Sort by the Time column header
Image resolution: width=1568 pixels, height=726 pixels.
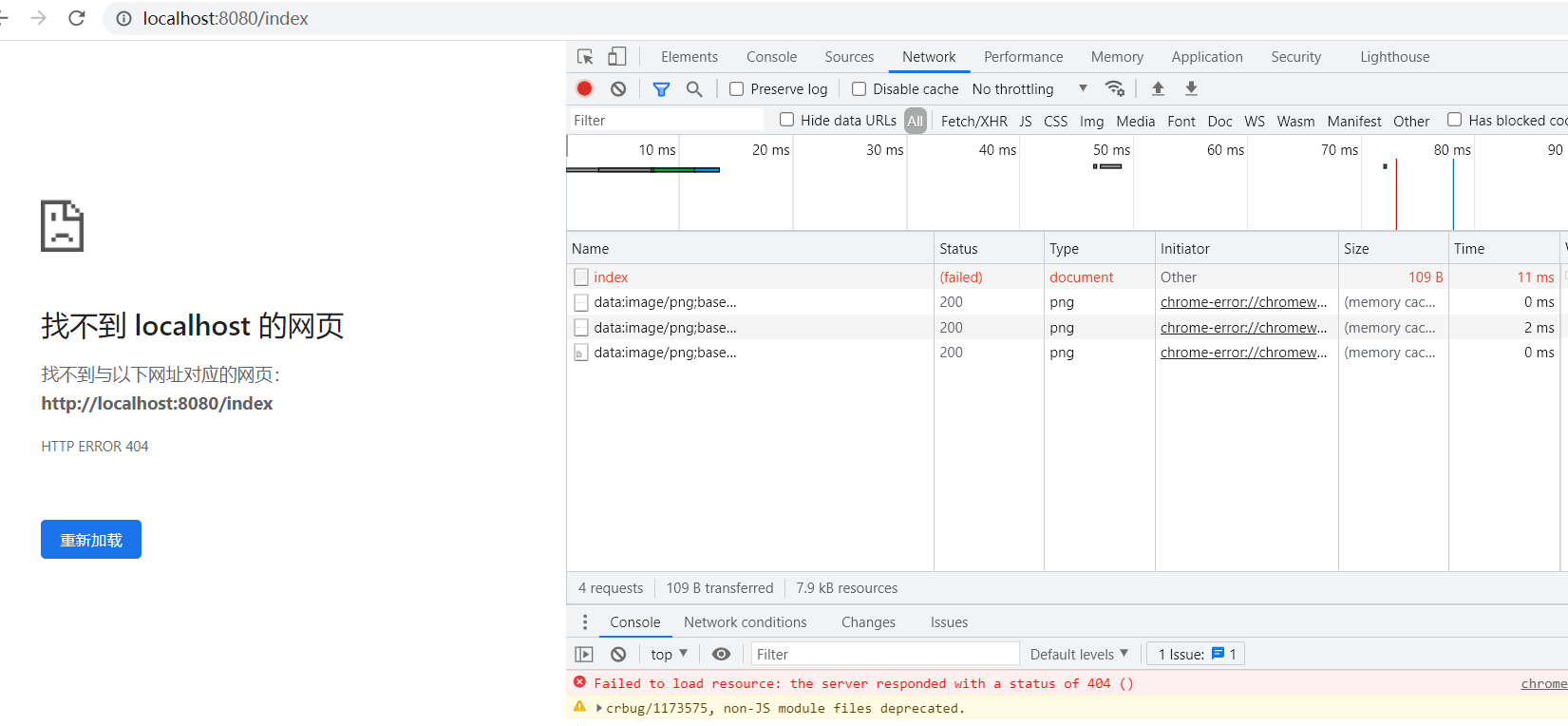coord(1504,248)
